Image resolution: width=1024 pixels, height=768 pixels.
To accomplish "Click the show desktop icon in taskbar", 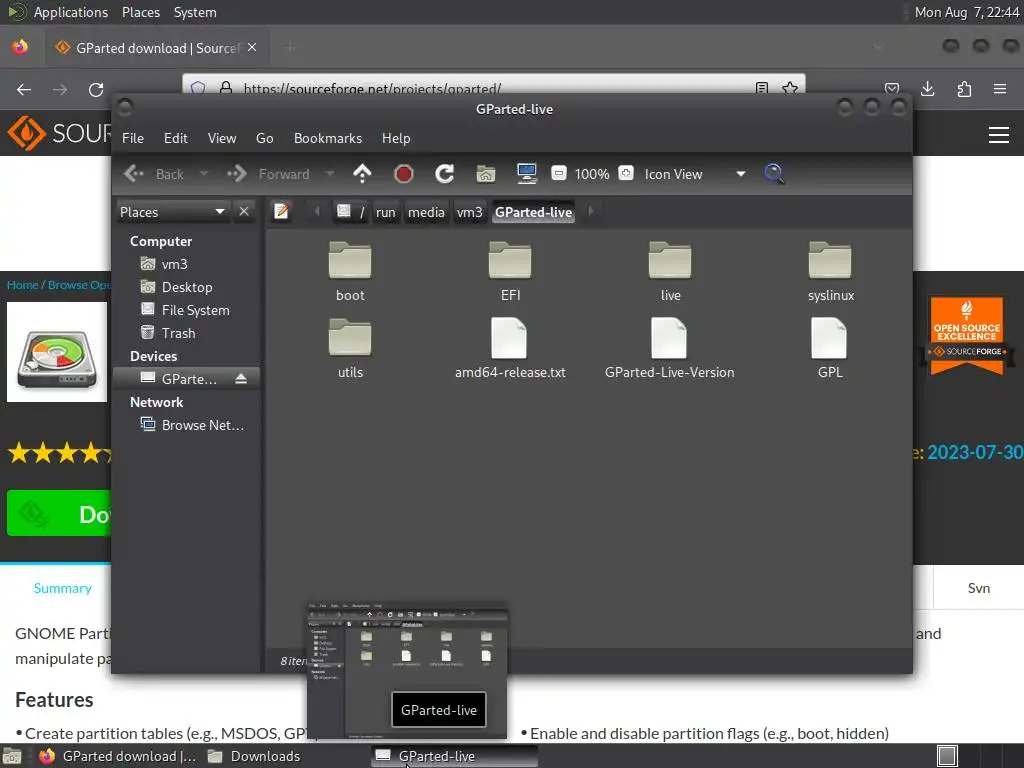I will [x=12, y=756].
